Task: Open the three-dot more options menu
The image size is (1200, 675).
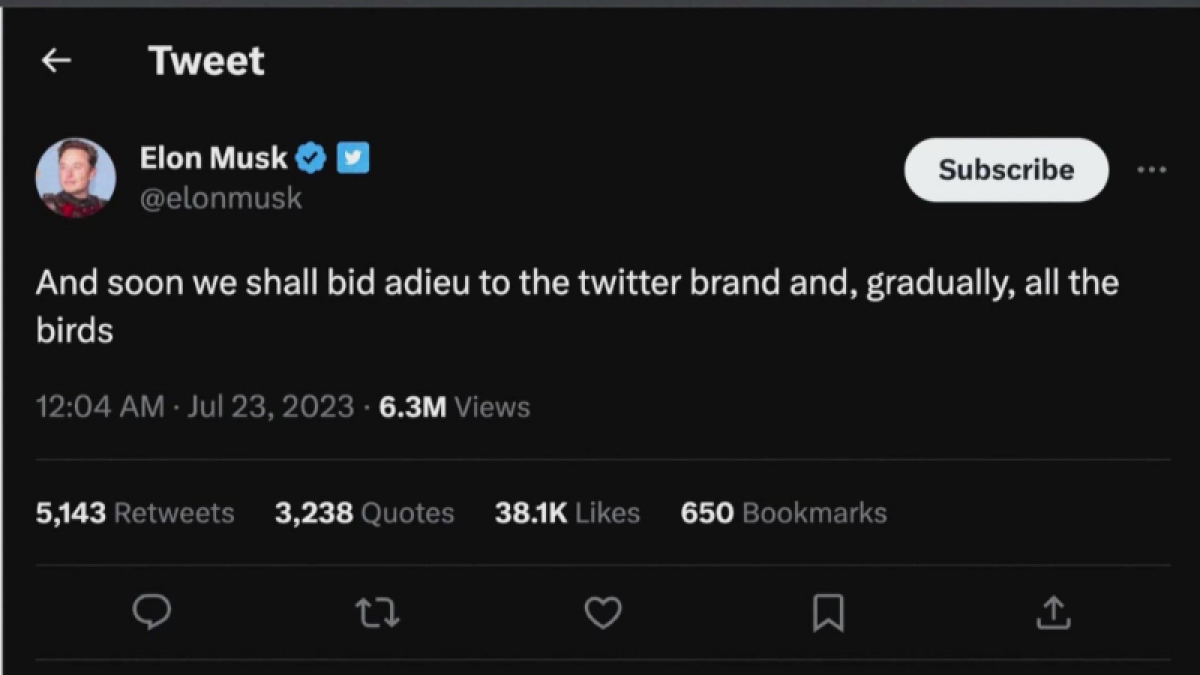Action: click(x=1152, y=170)
